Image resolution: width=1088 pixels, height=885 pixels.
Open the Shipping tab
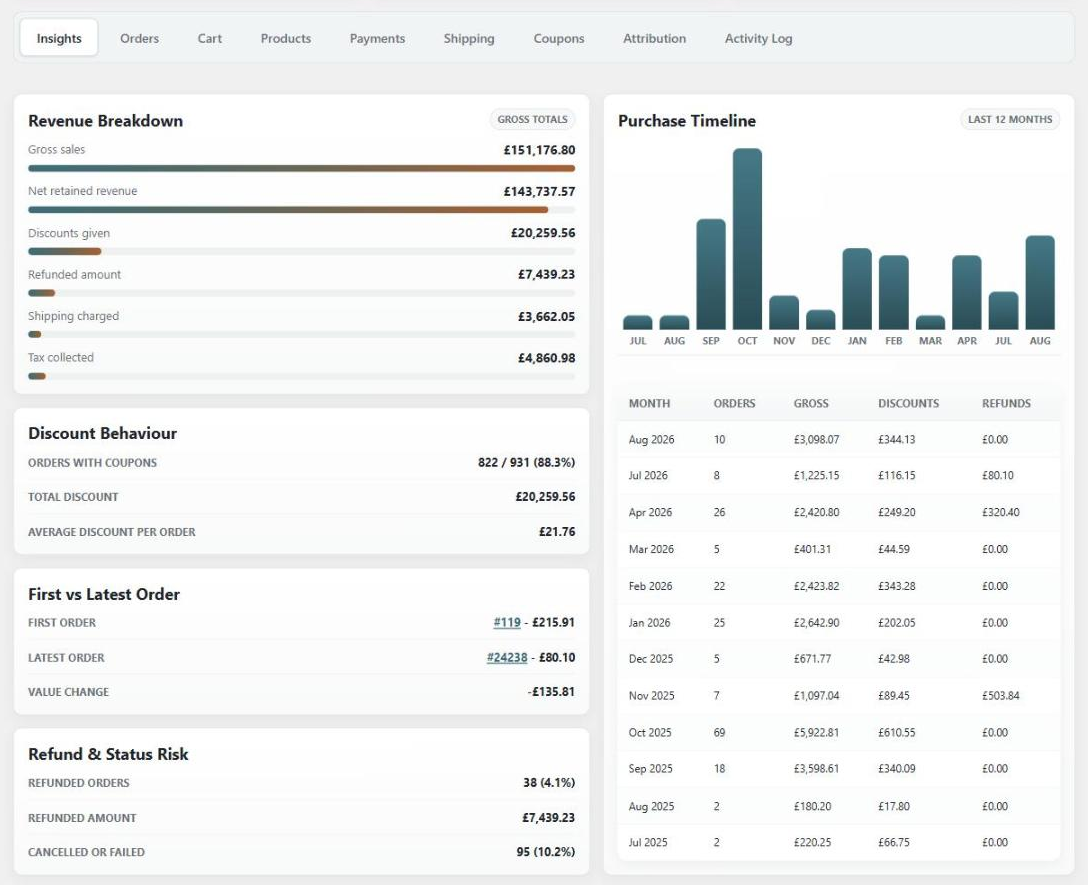click(469, 38)
